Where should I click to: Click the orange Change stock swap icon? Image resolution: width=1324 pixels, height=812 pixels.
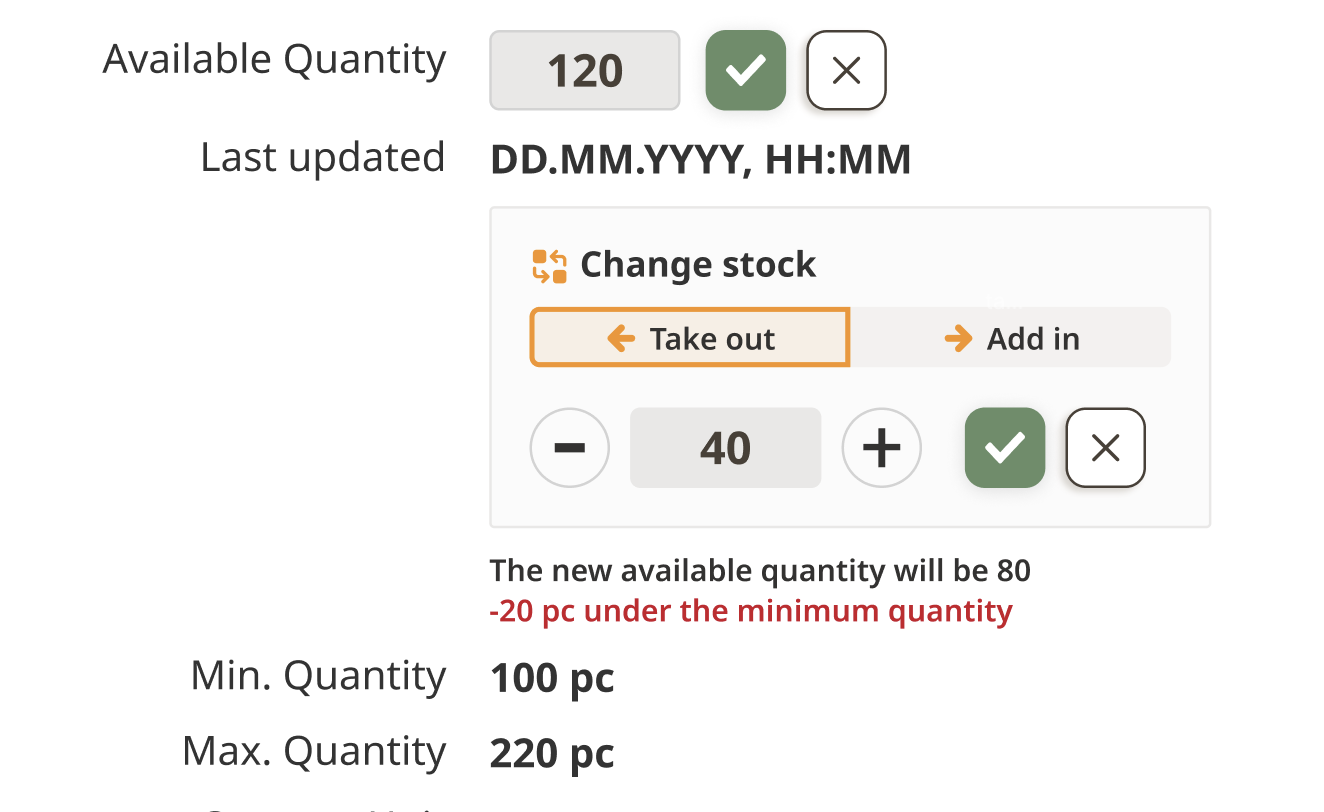click(549, 266)
